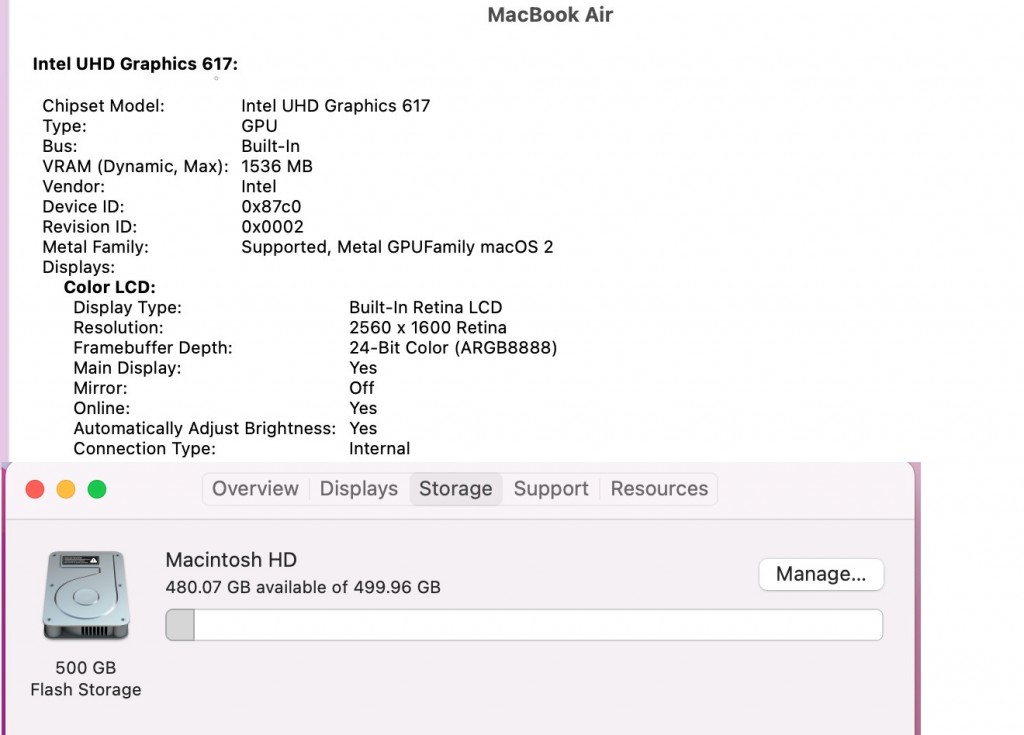Click the Revision ID '0x0002'
1024x735 pixels.
click(x=272, y=227)
